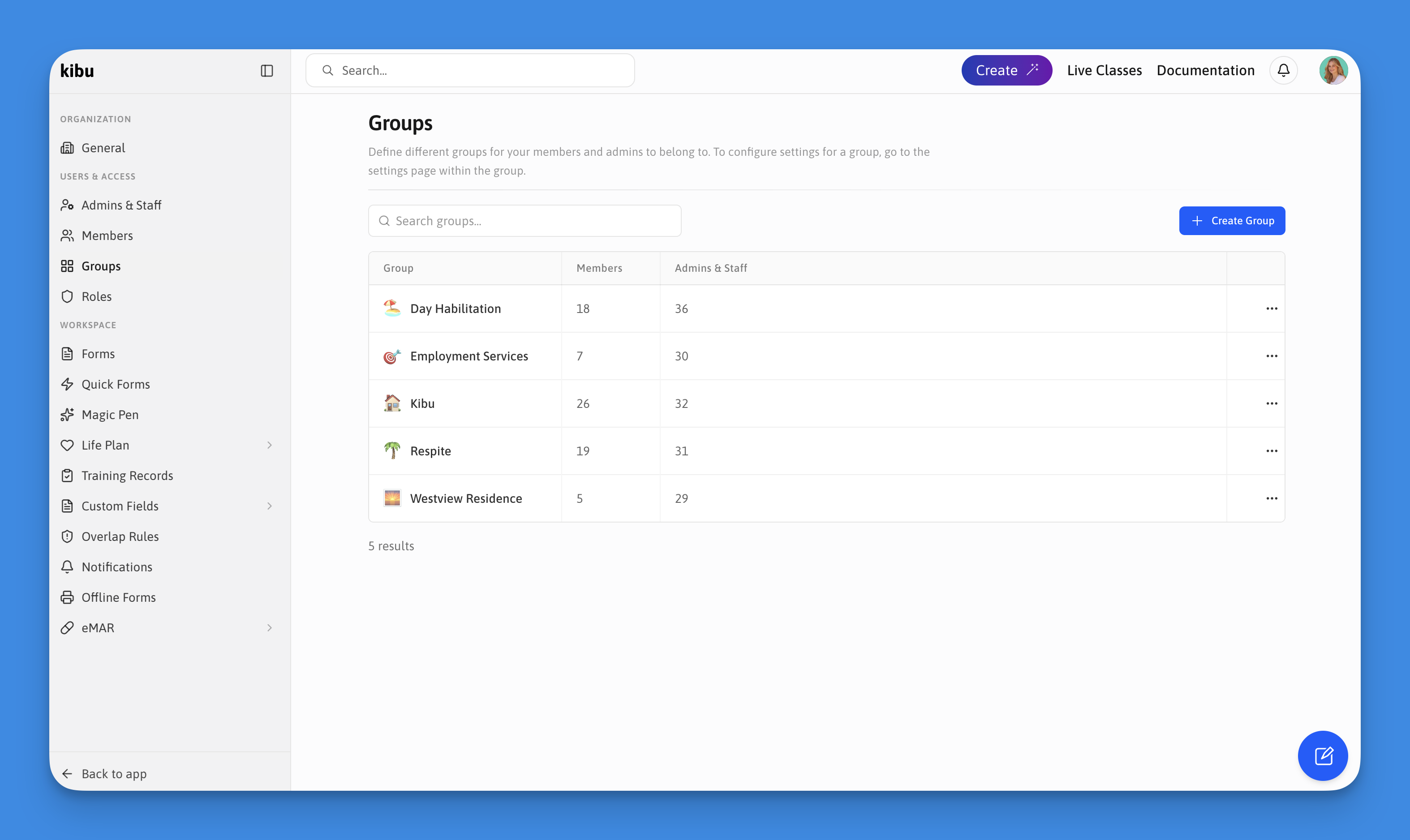Open the user profile avatar
The image size is (1410, 840).
(1333, 70)
